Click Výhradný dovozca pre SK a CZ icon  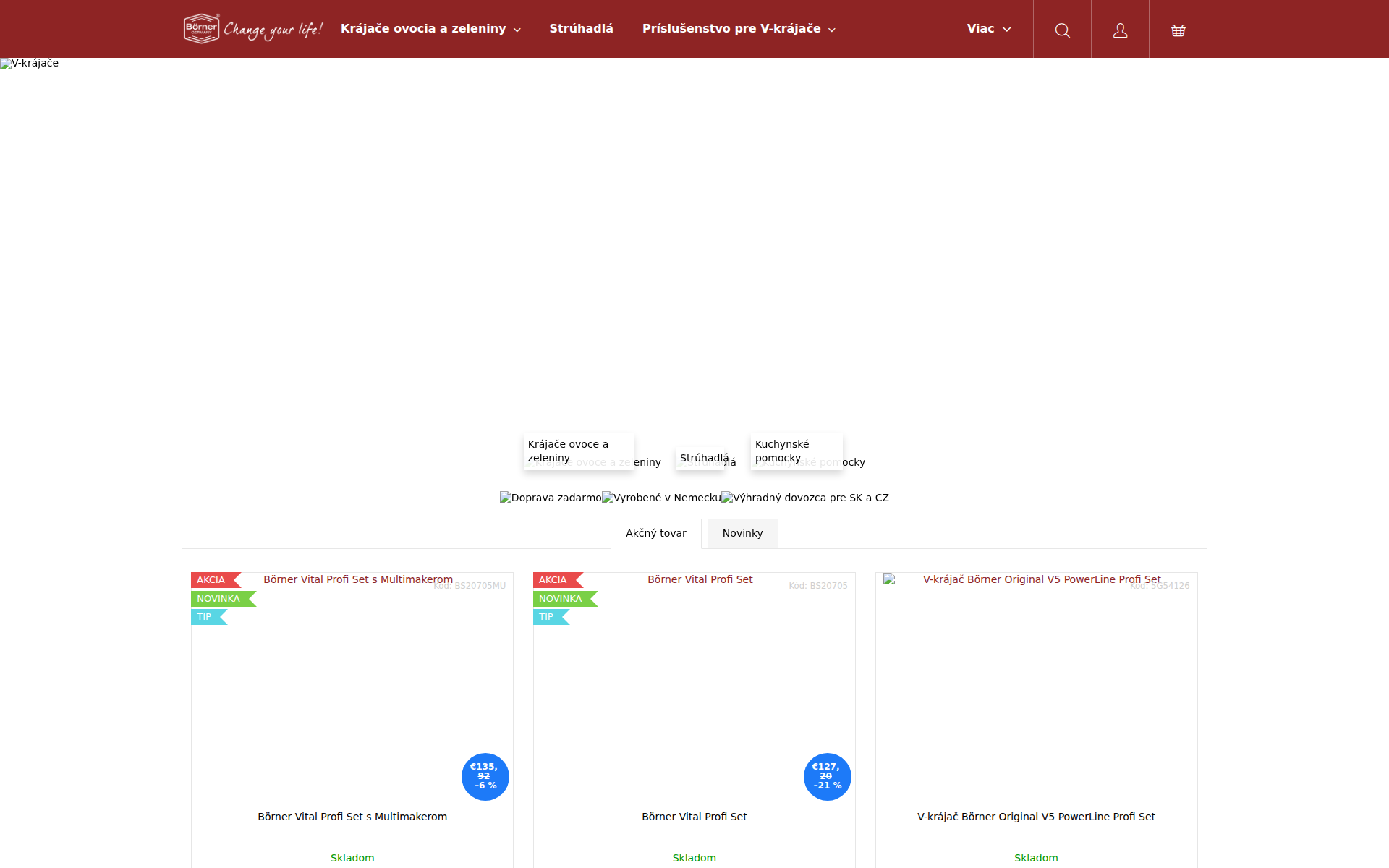pyautogui.click(x=805, y=498)
